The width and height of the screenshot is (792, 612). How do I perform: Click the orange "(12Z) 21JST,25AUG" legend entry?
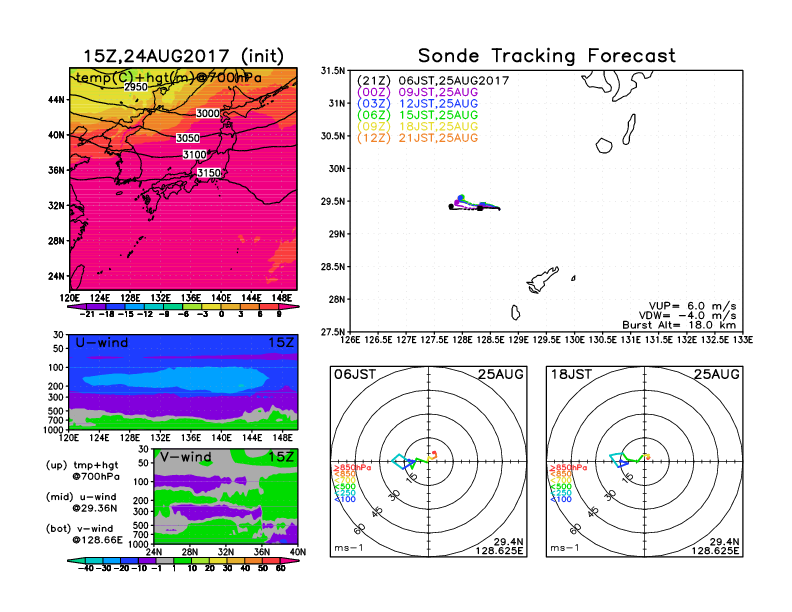point(417,138)
